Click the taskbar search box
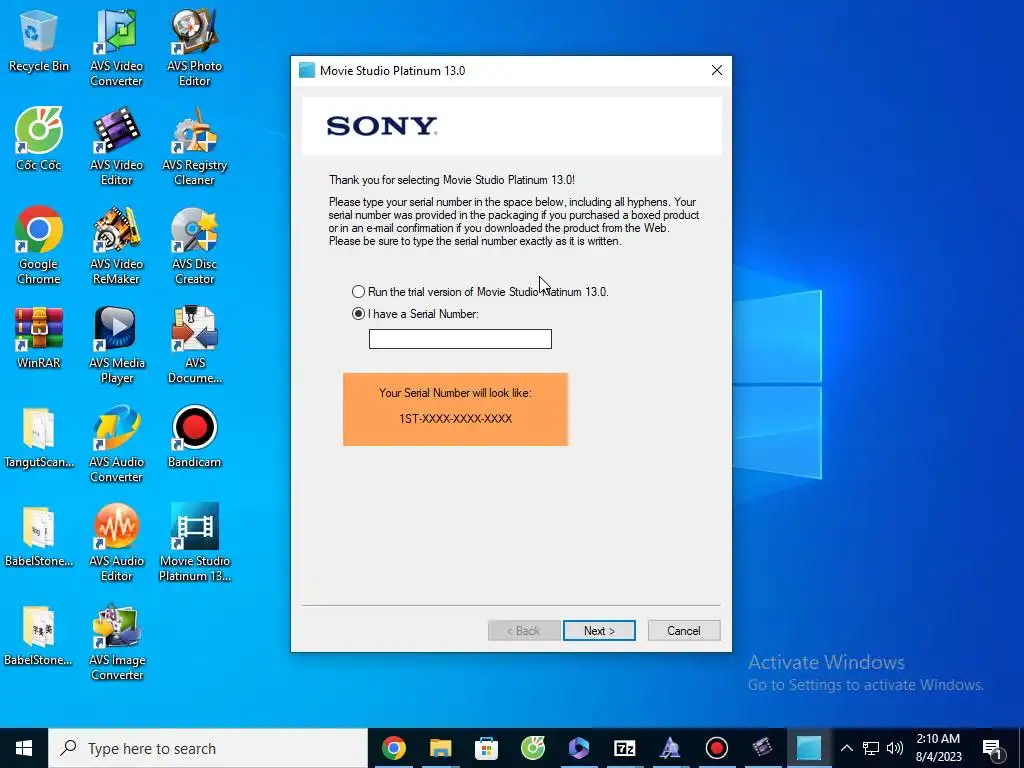The width and height of the screenshot is (1024, 768). (x=208, y=748)
